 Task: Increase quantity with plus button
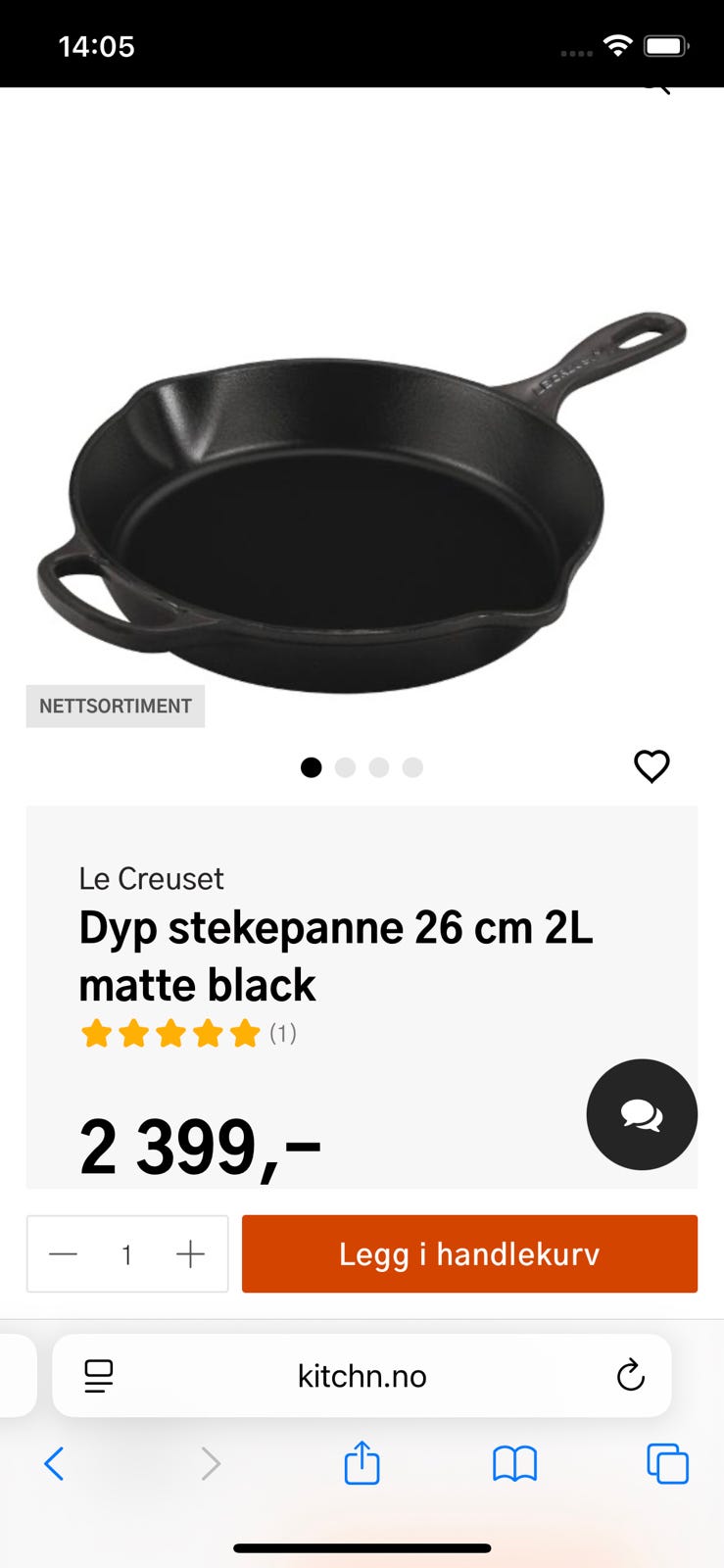pos(190,1254)
